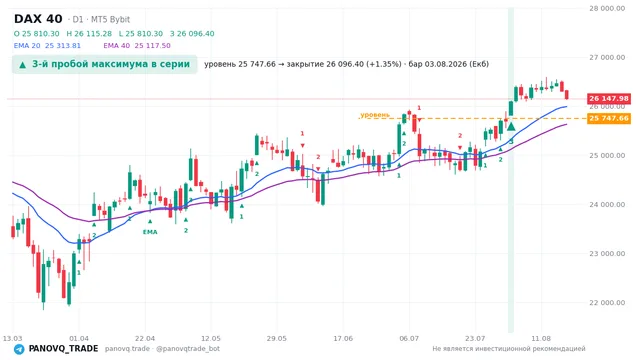
Task: Click the 11.08 date axis label
Action: tap(541, 338)
